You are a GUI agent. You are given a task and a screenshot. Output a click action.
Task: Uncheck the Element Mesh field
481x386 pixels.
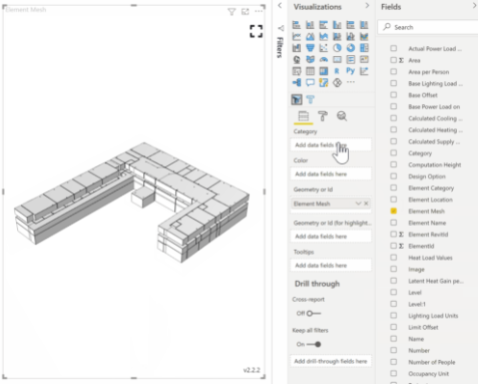pyautogui.click(x=394, y=211)
